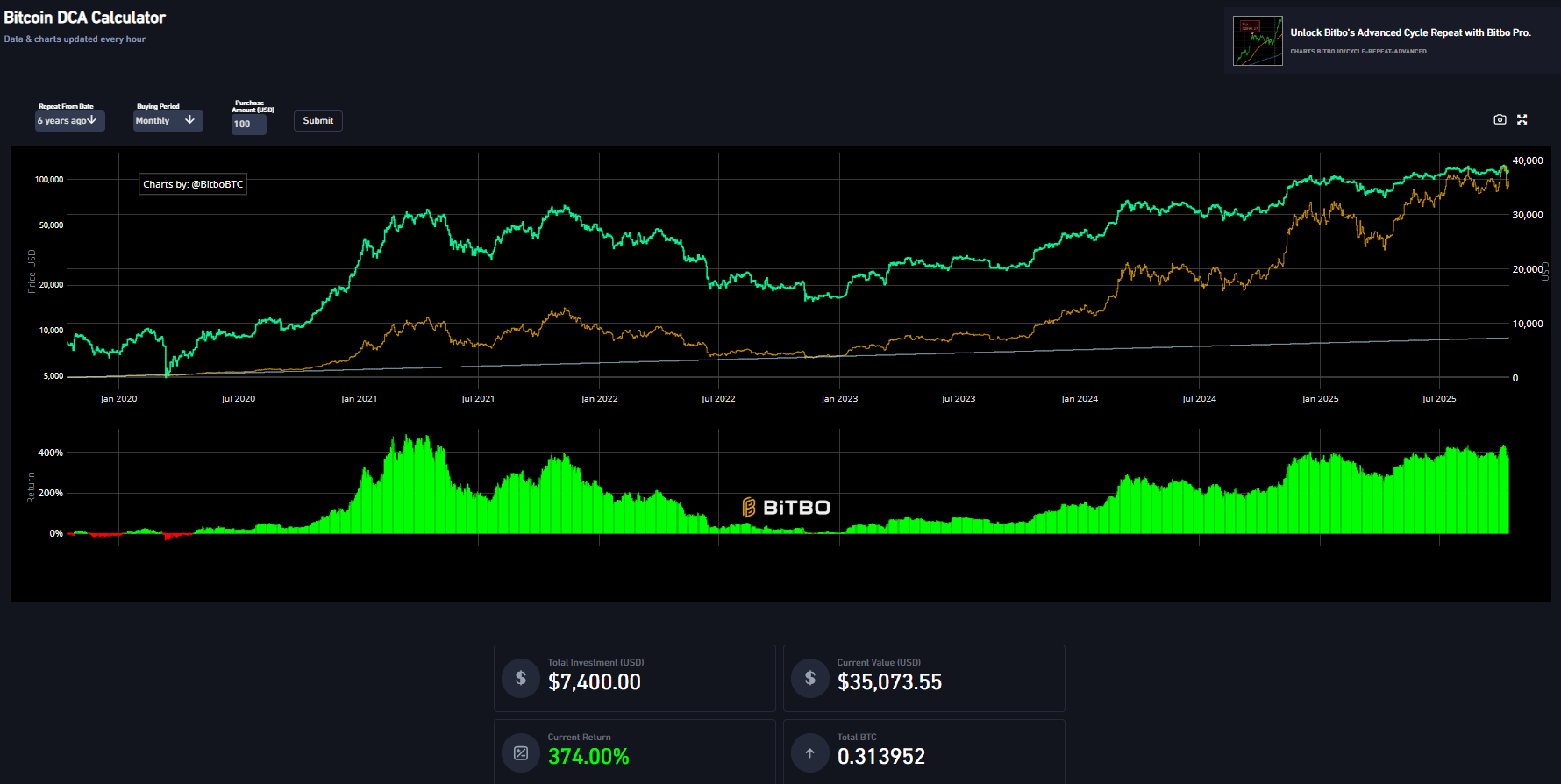Click the $35,073.55 Current Value figure

pos(889,682)
